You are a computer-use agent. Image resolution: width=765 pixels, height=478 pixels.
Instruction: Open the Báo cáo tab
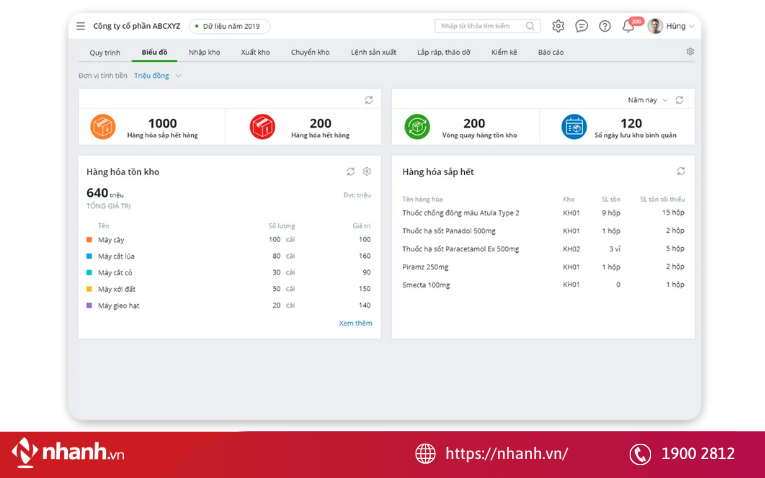click(x=551, y=52)
